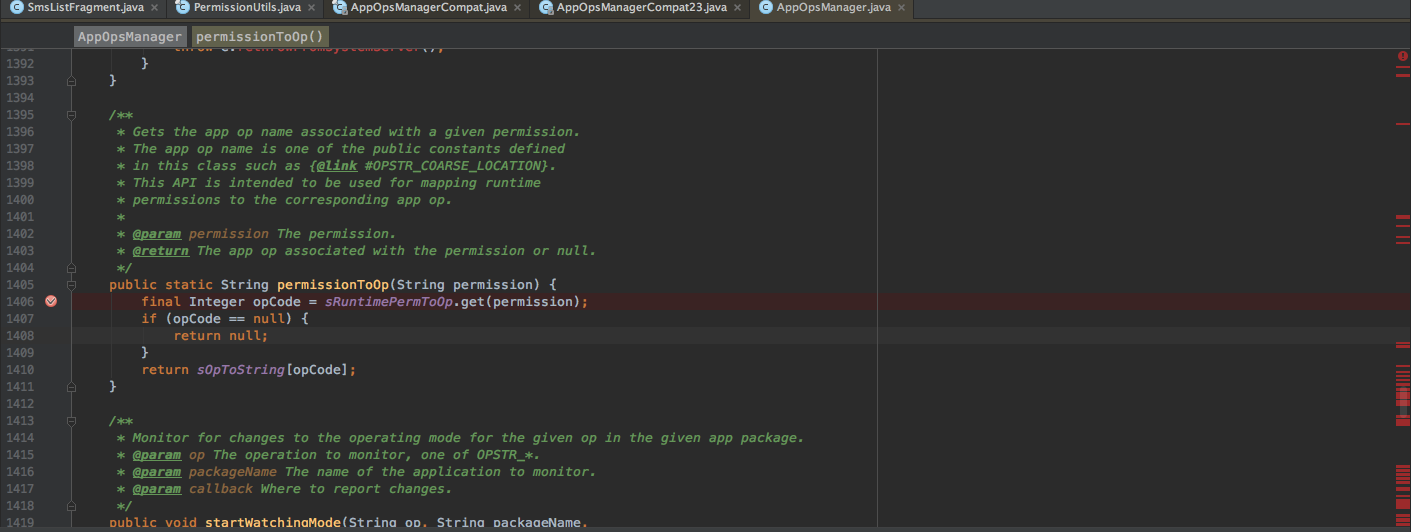Screen dimensions: 1411x532
Task: Open the AppOpsManagerCompat.java tab
Action: pyautogui.click(x=429, y=7)
